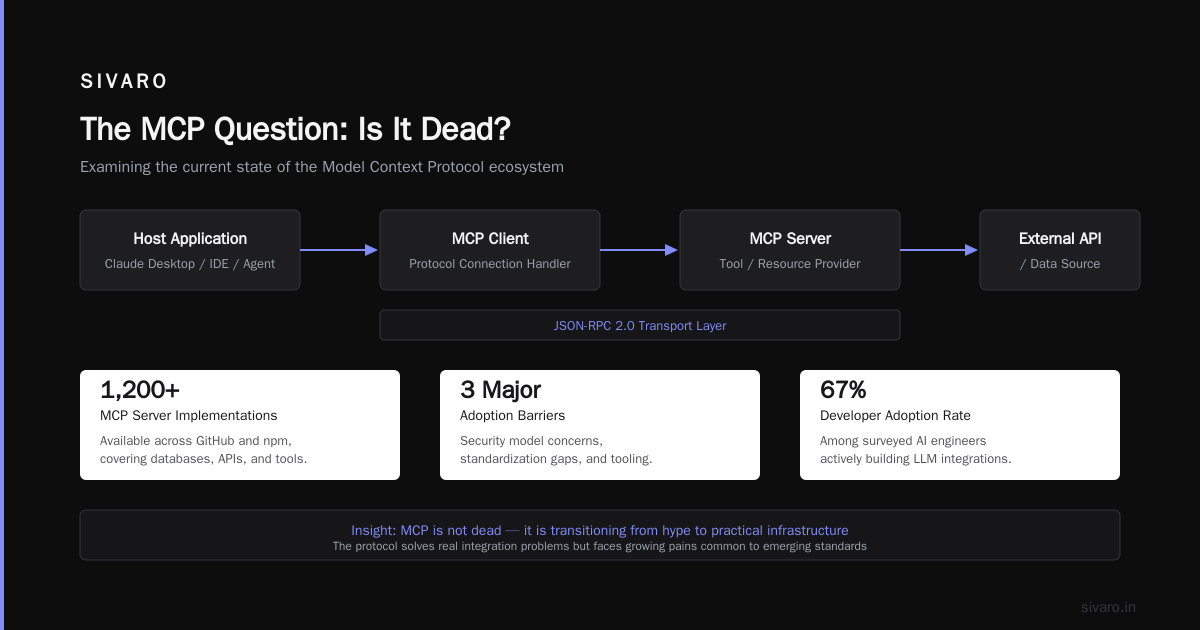The height and width of the screenshot is (630, 1200).
Task: Click the SIVARO logo text
Action: click(124, 82)
